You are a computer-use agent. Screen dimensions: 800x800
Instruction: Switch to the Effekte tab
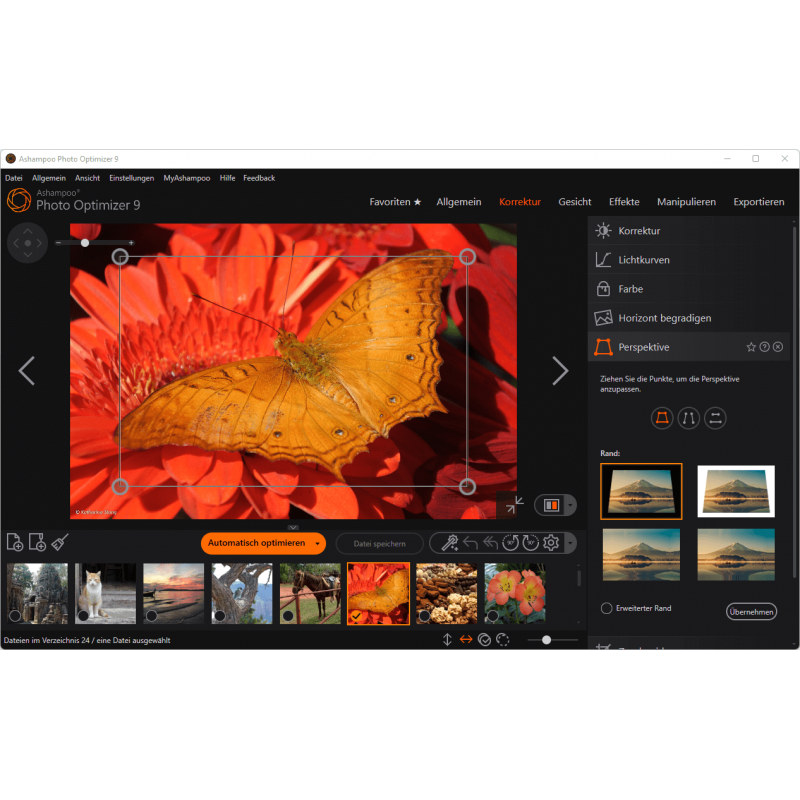pyautogui.click(x=624, y=202)
